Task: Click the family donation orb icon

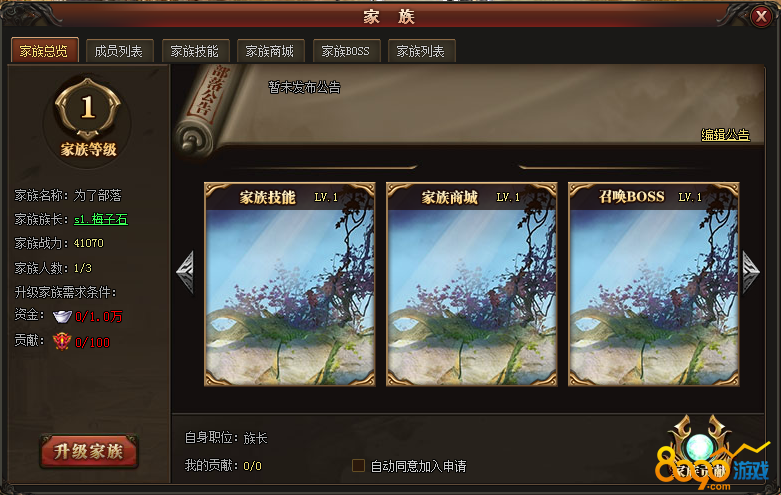Action: pos(699,447)
